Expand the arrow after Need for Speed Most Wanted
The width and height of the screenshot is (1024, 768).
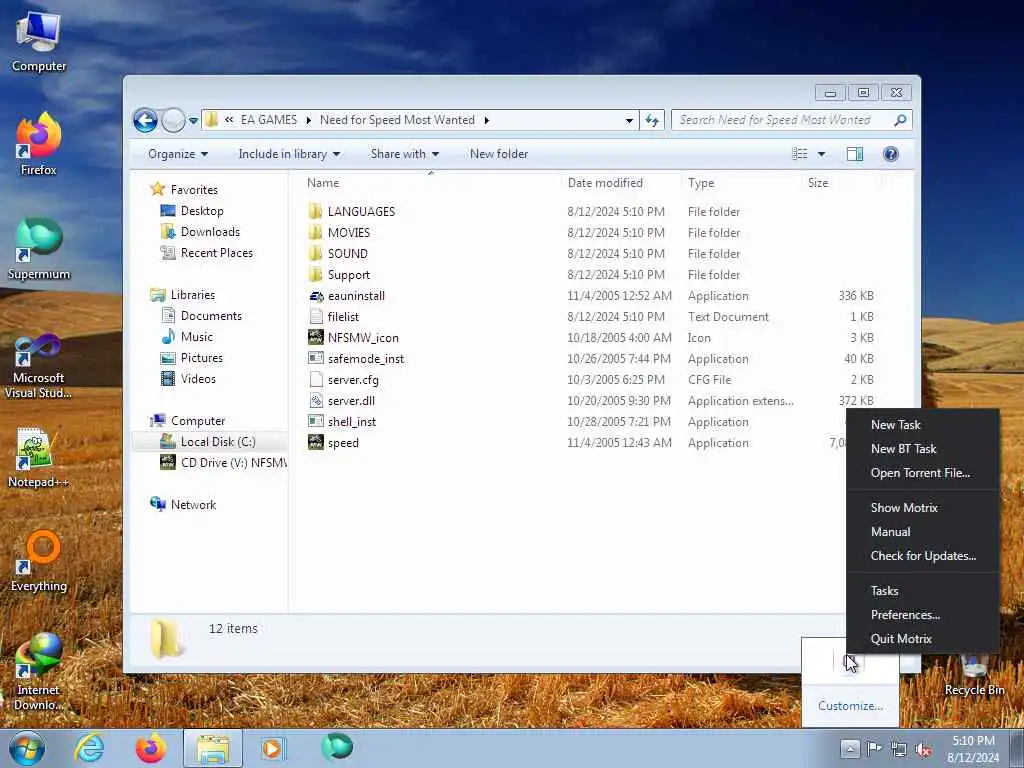487,120
